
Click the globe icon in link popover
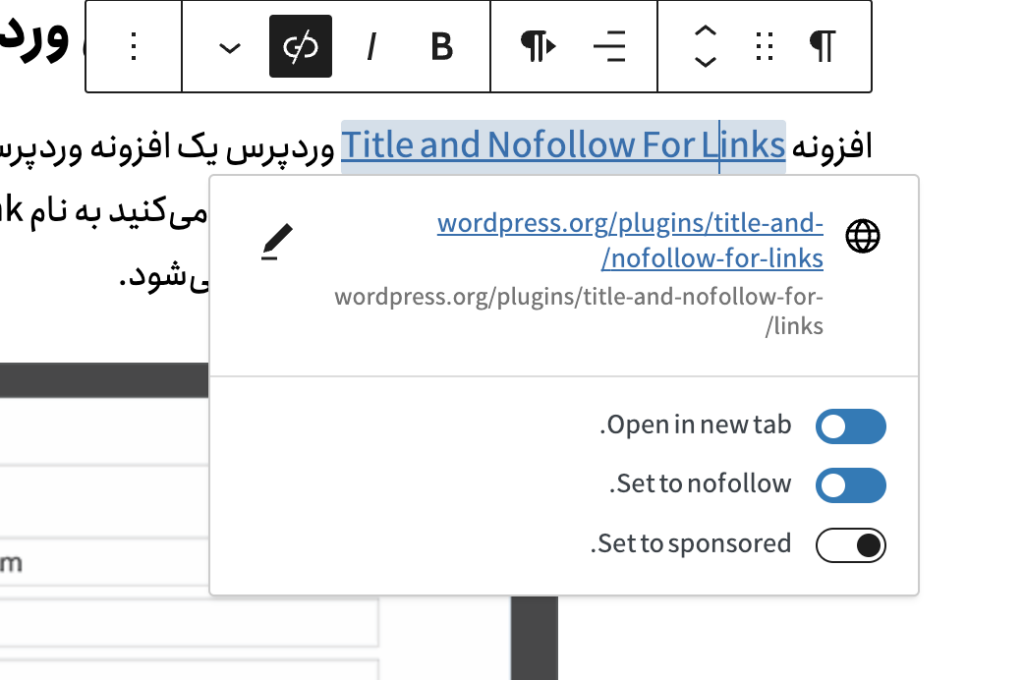point(863,236)
